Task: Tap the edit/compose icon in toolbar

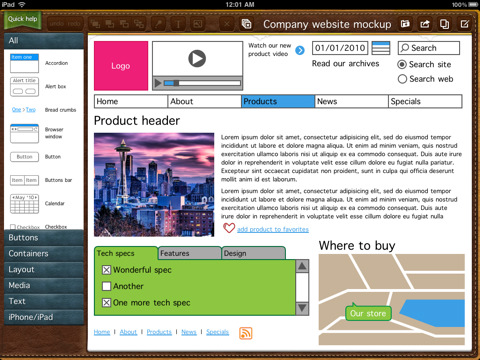Action: point(465,24)
